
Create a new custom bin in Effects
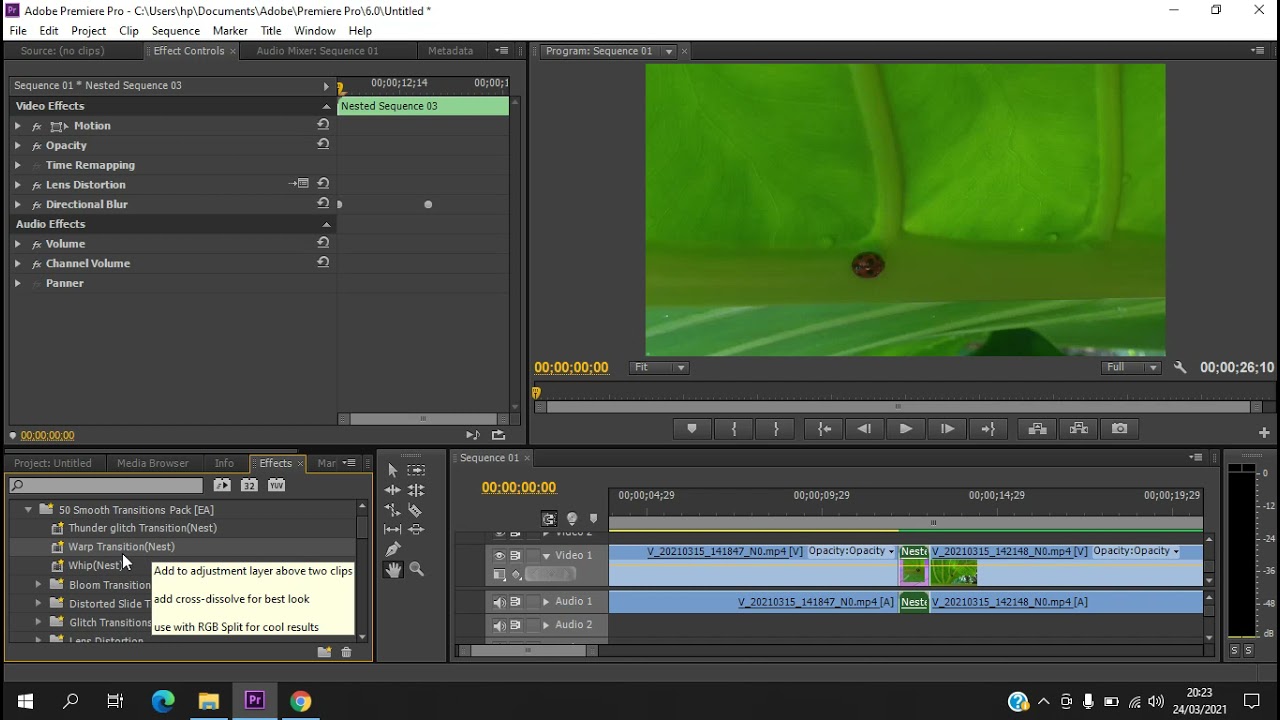pyautogui.click(x=324, y=652)
